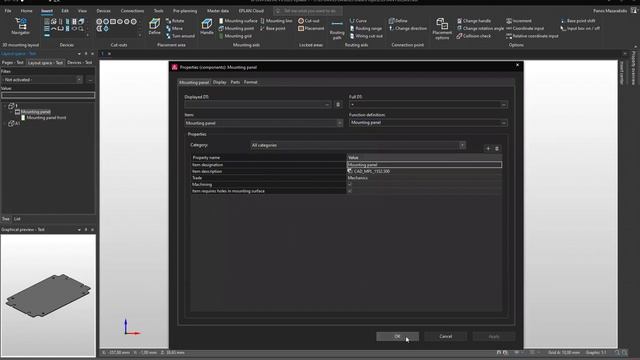This screenshot has height=360, width=640.
Task: Click the Item designation value field
Action: tap(424, 164)
